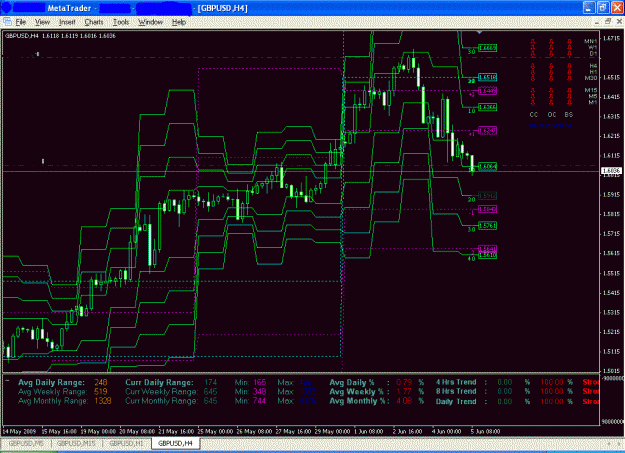This screenshot has width=625, height=453.
Task: Switch to the GBPUSD,M5 chart tab
Action: tap(26, 443)
